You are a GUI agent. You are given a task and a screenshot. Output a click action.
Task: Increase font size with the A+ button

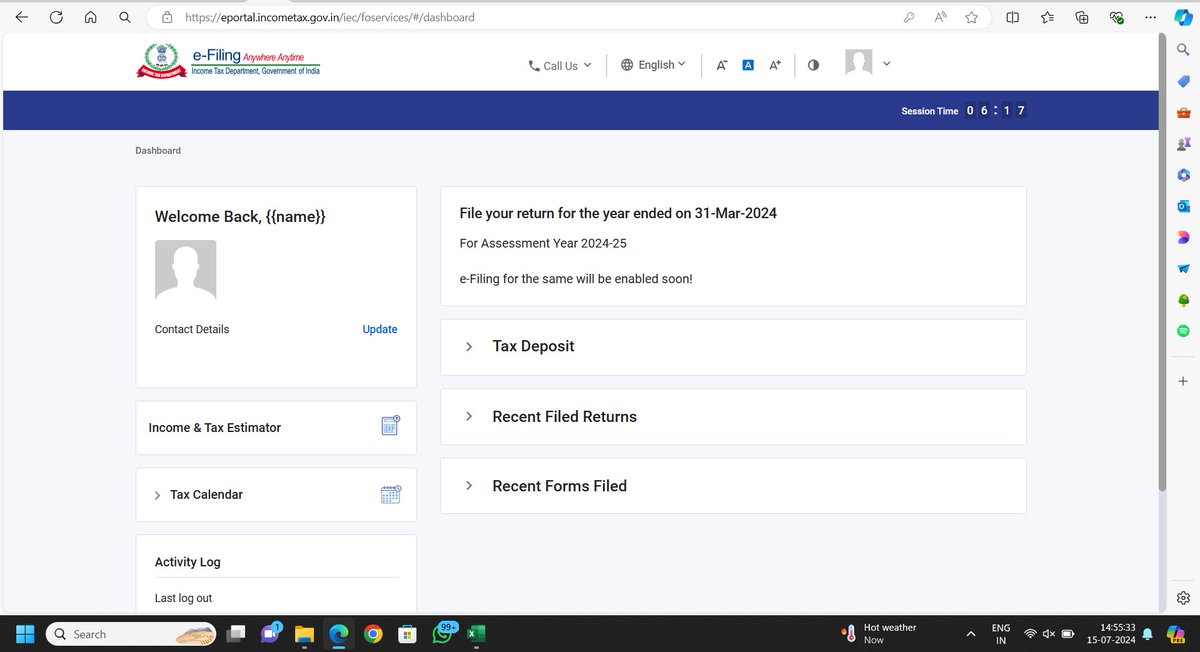[x=775, y=65]
